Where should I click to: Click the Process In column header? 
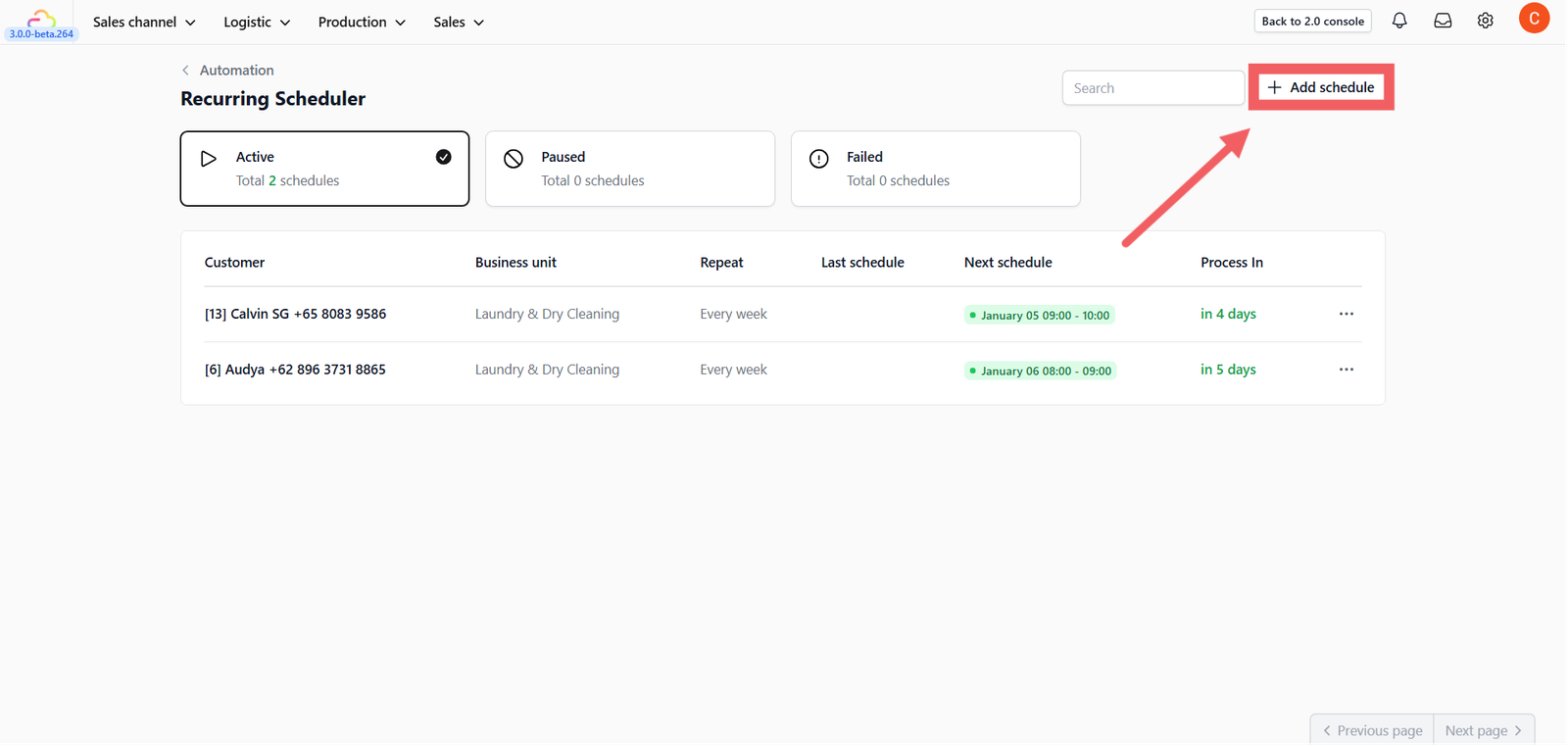[1232, 263]
